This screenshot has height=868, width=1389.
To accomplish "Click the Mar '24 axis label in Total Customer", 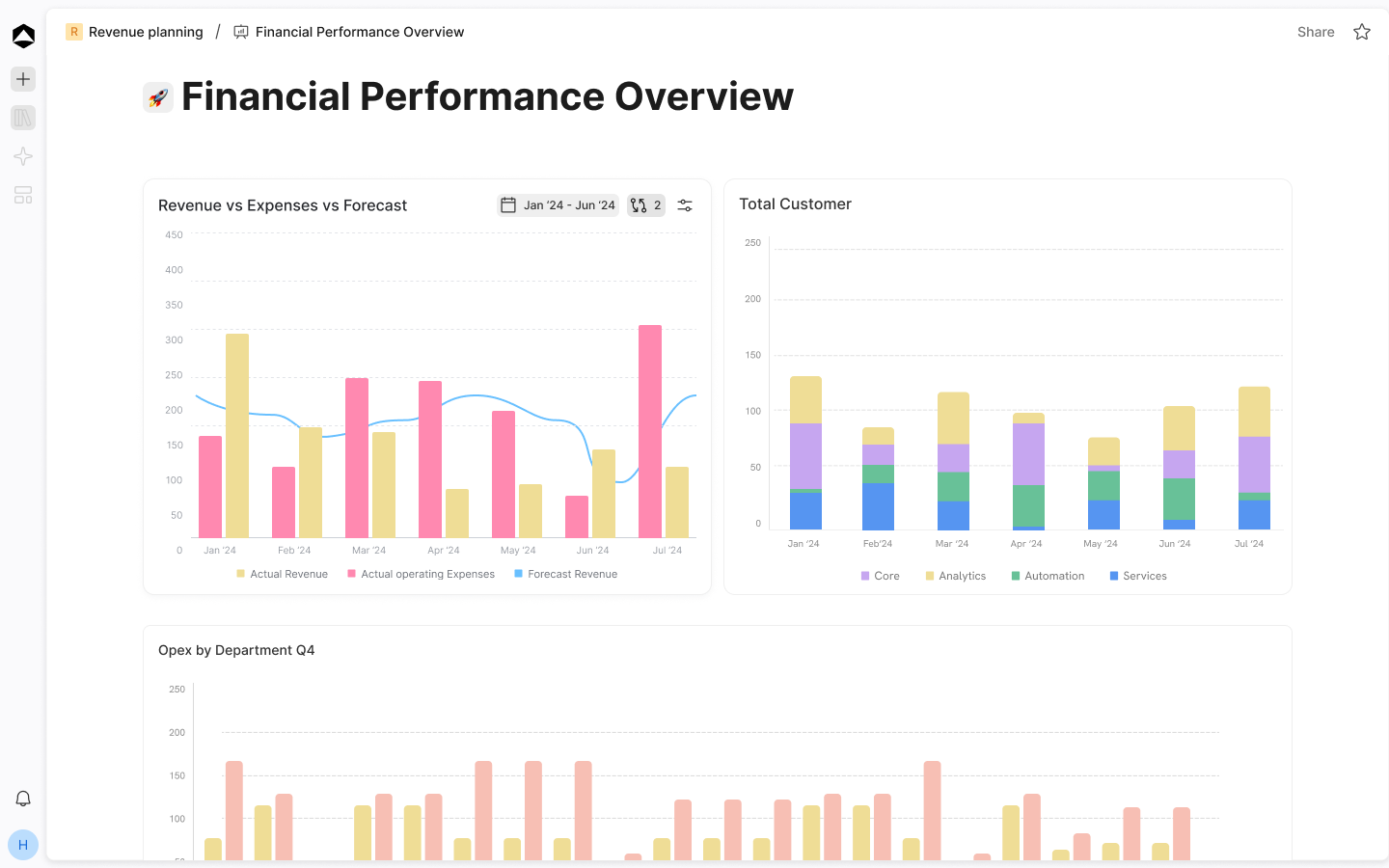I will click(952, 544).
